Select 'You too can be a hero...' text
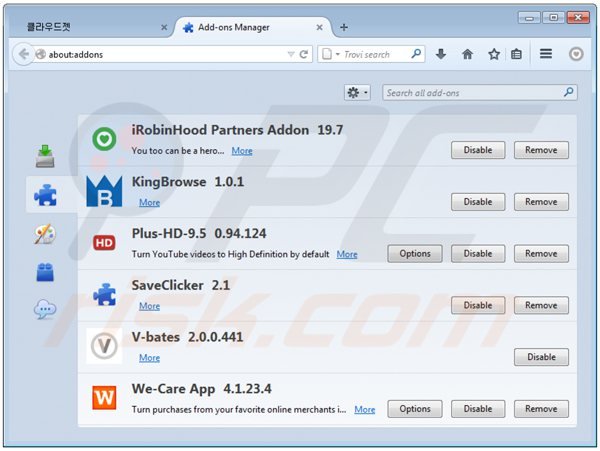600x451 pixels. point(178,151)
